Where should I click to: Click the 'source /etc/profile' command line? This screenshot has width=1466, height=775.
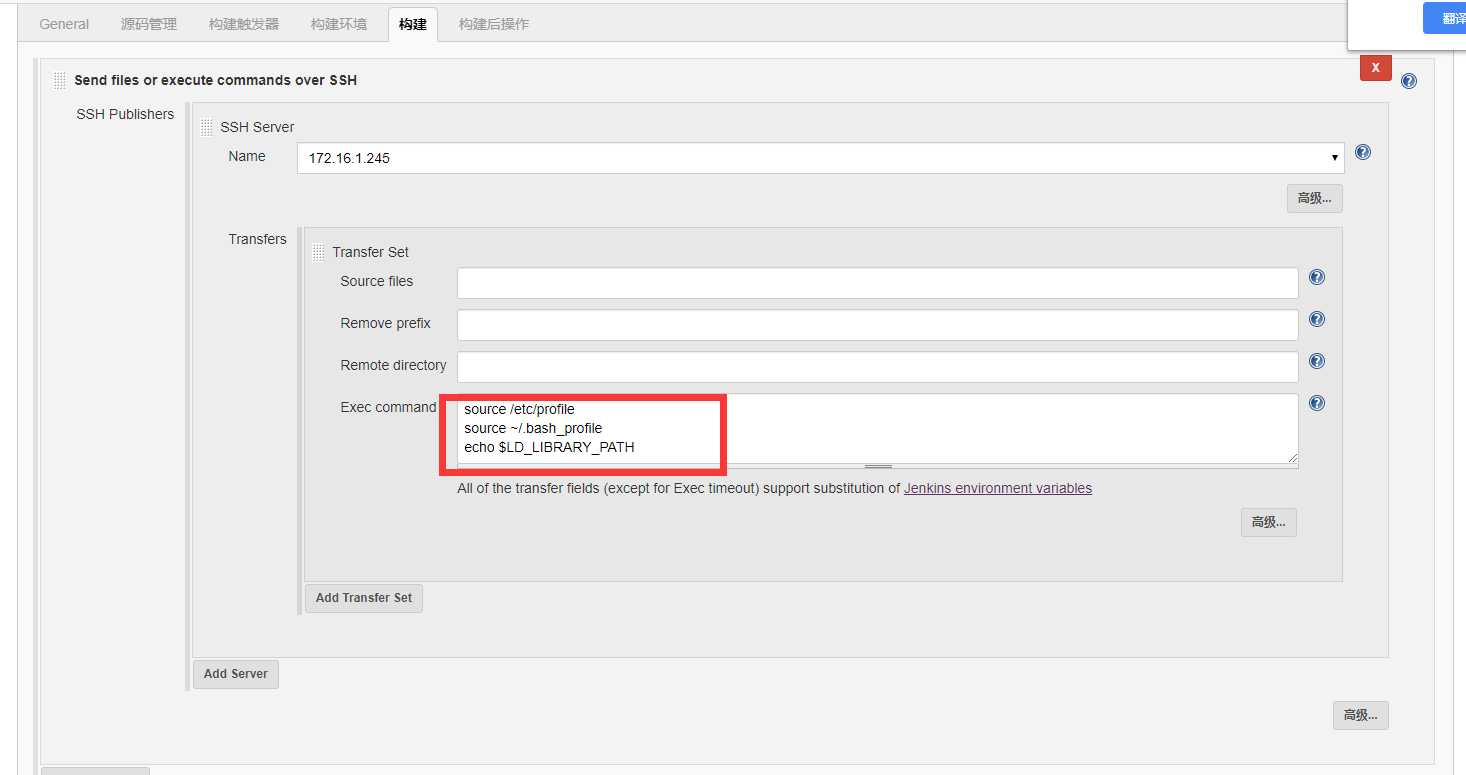click(x=519, y=409)
